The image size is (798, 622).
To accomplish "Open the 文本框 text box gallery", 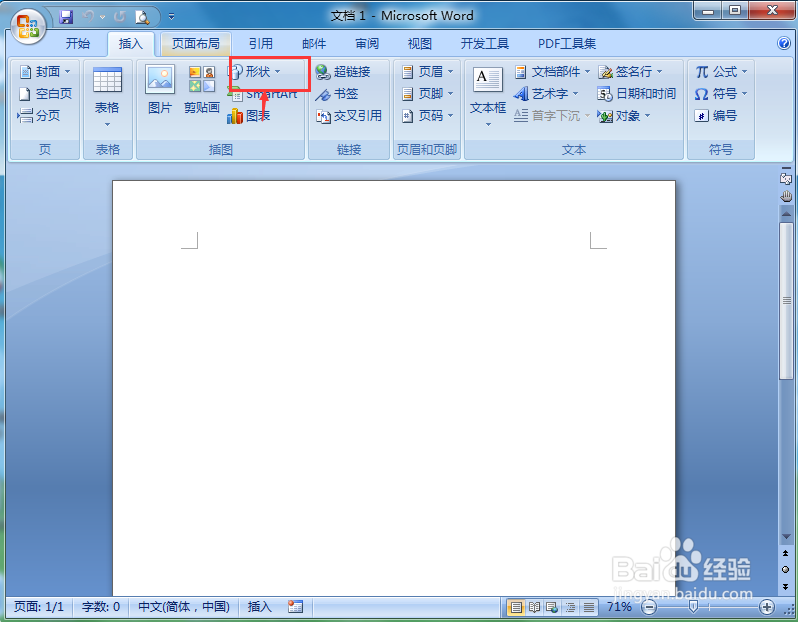I will coord(488,97).
